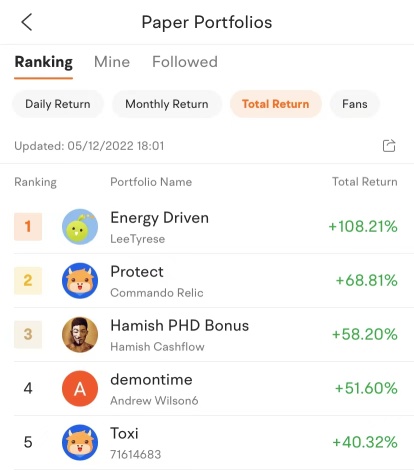Open Commando Relic's bull avatar
Viewport: 414px width, 473px height.
(x=80, y=281)
